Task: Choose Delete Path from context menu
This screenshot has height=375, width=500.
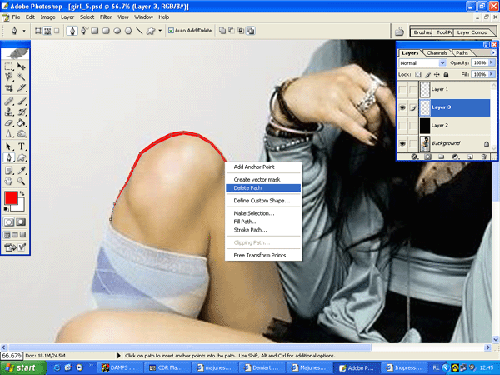Action: click(263, 188)
